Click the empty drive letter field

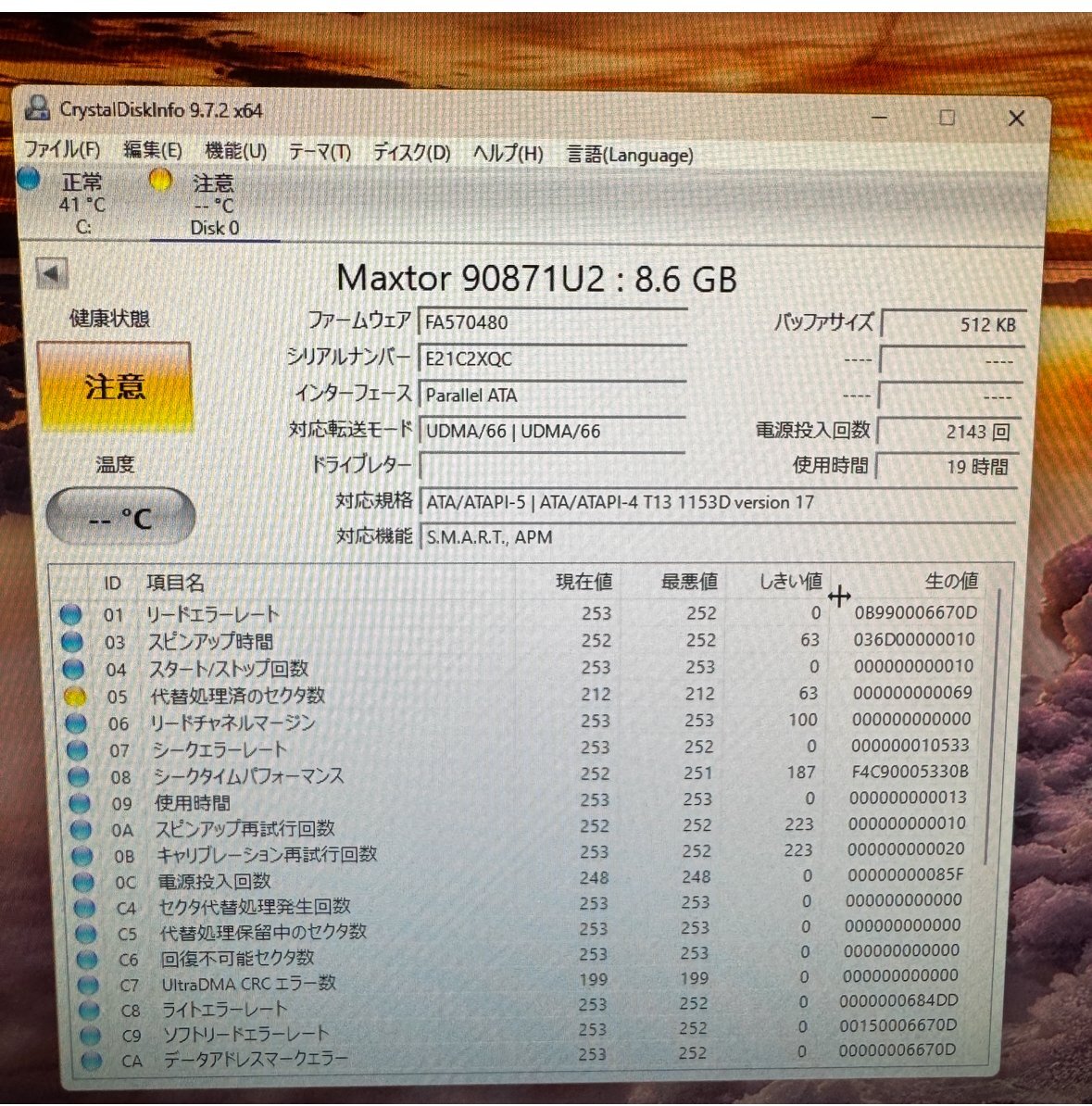[x=552, y=466]
